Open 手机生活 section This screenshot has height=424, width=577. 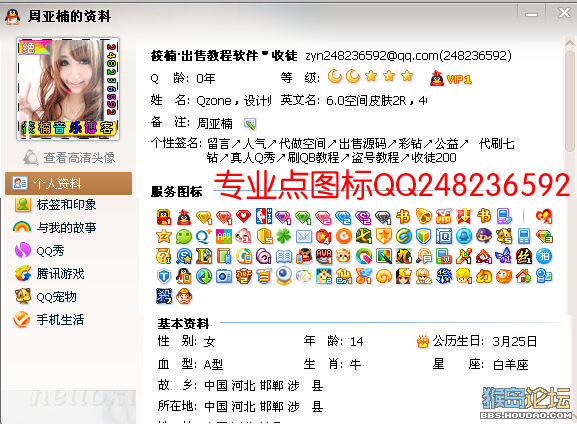(49, 319)
